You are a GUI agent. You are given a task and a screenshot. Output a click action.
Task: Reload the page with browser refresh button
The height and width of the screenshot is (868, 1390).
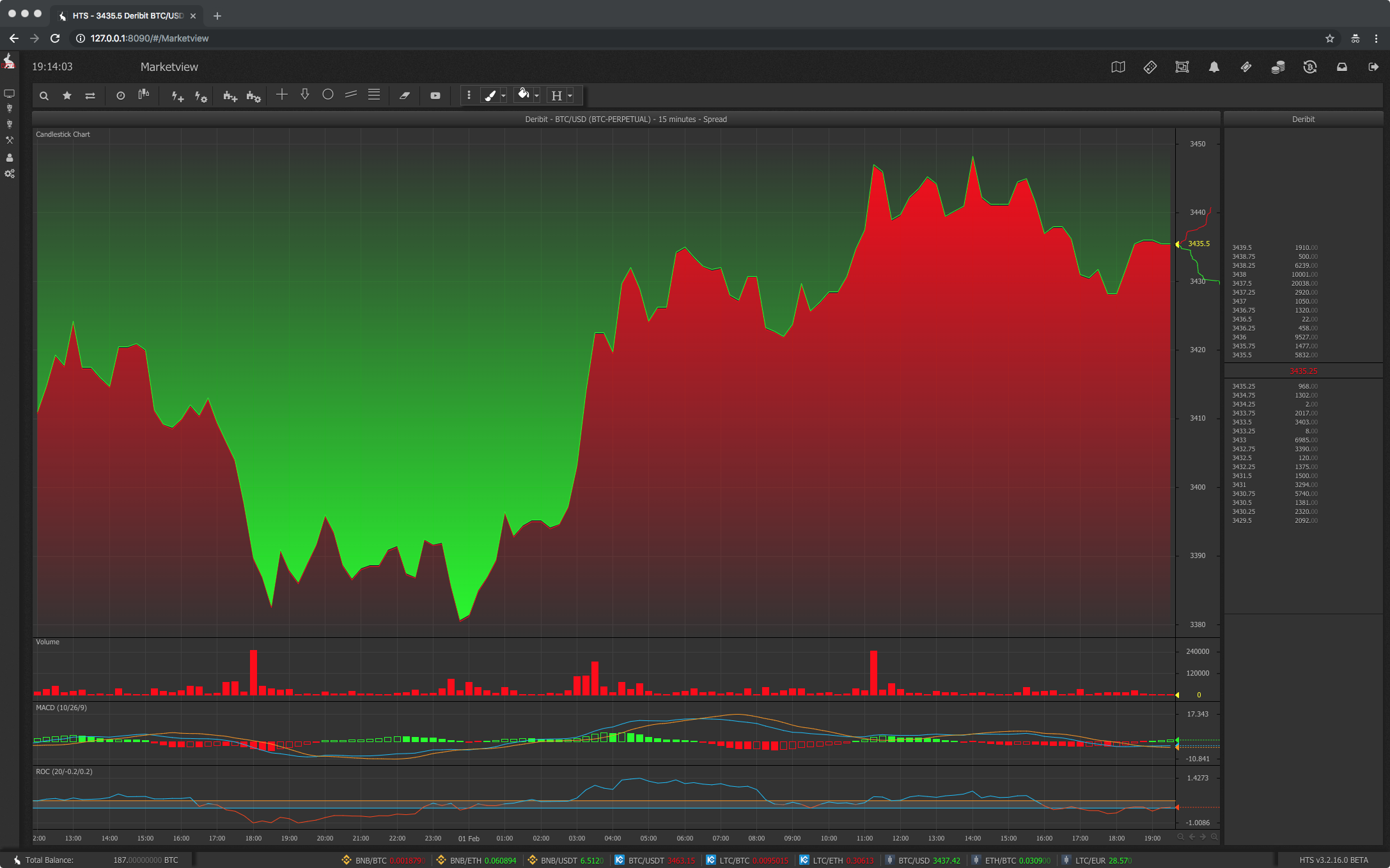coord(55,38)
